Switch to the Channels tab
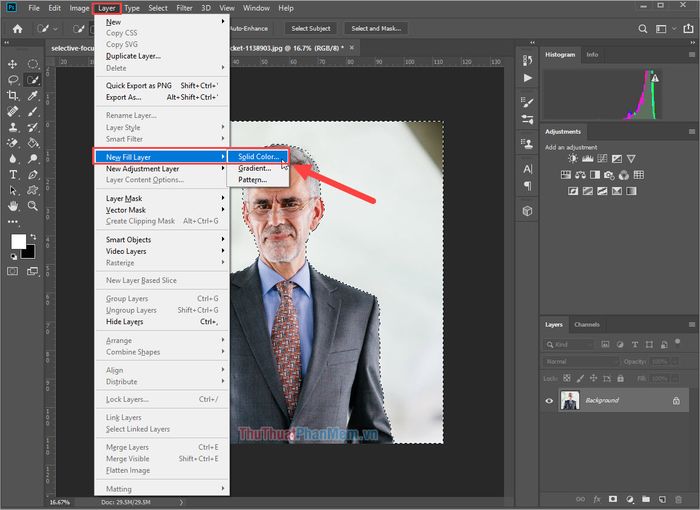Viewport: 700px width, 510px height. (587, 325)
